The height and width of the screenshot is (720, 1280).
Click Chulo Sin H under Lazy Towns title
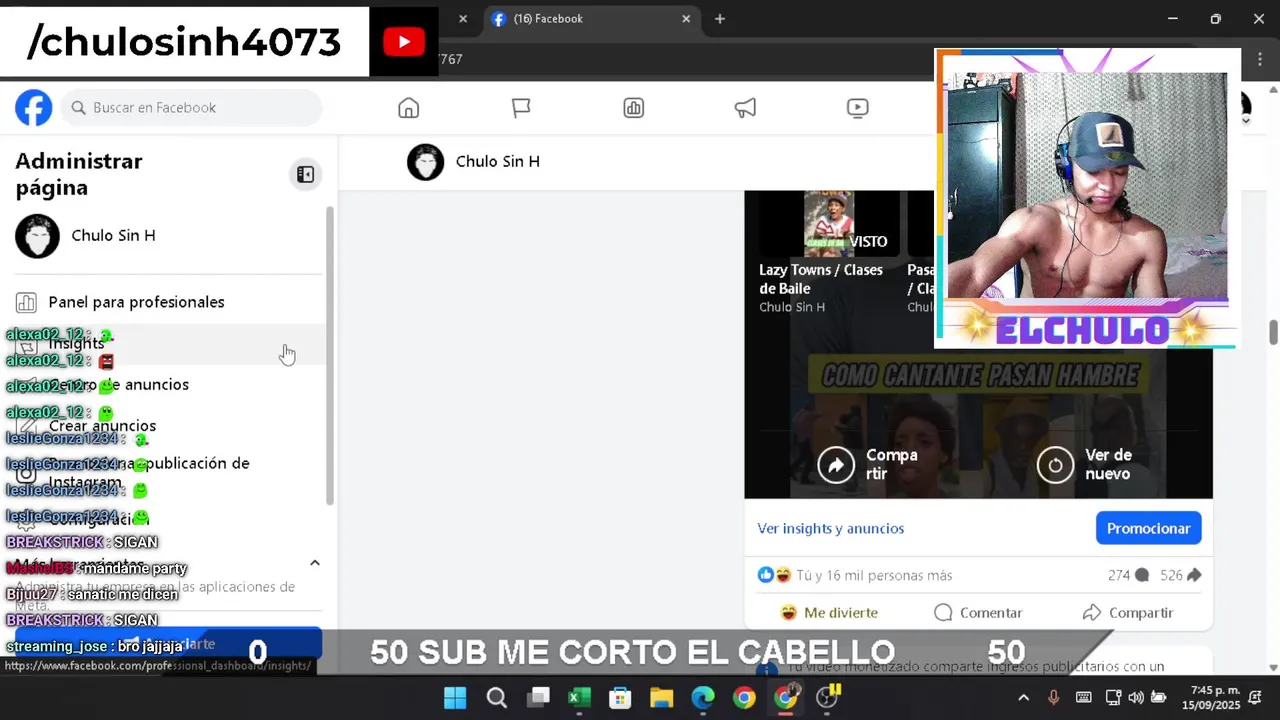792,307
